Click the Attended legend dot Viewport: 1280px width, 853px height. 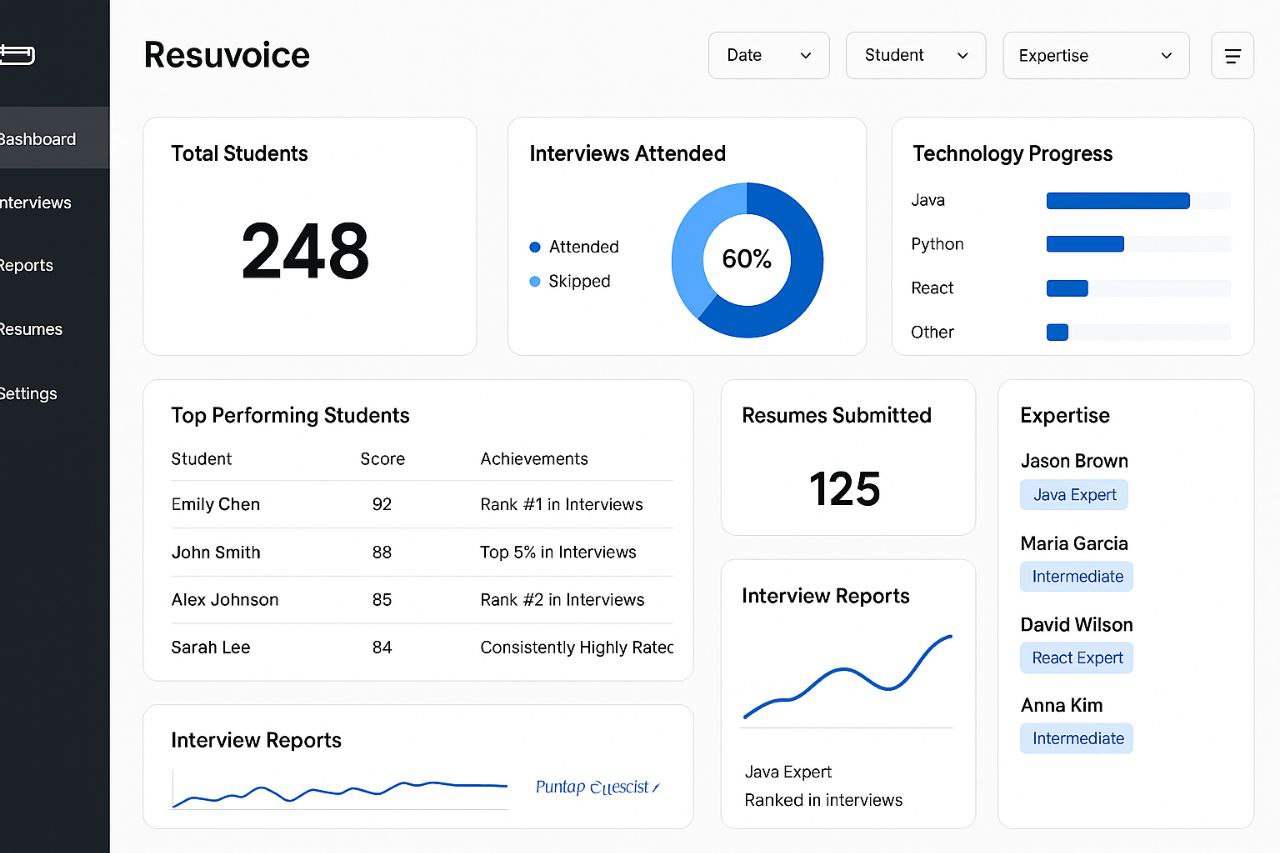535,247
